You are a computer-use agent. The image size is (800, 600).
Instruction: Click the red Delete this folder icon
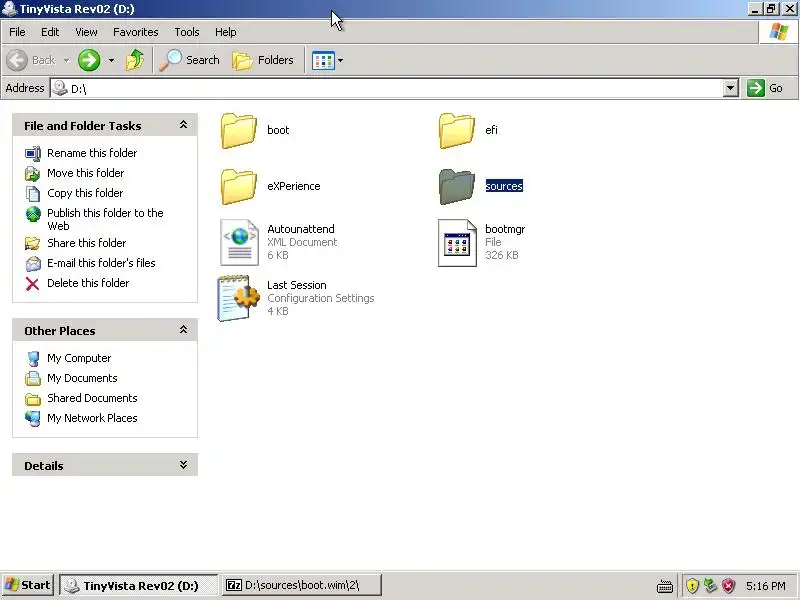coord(32,284)
